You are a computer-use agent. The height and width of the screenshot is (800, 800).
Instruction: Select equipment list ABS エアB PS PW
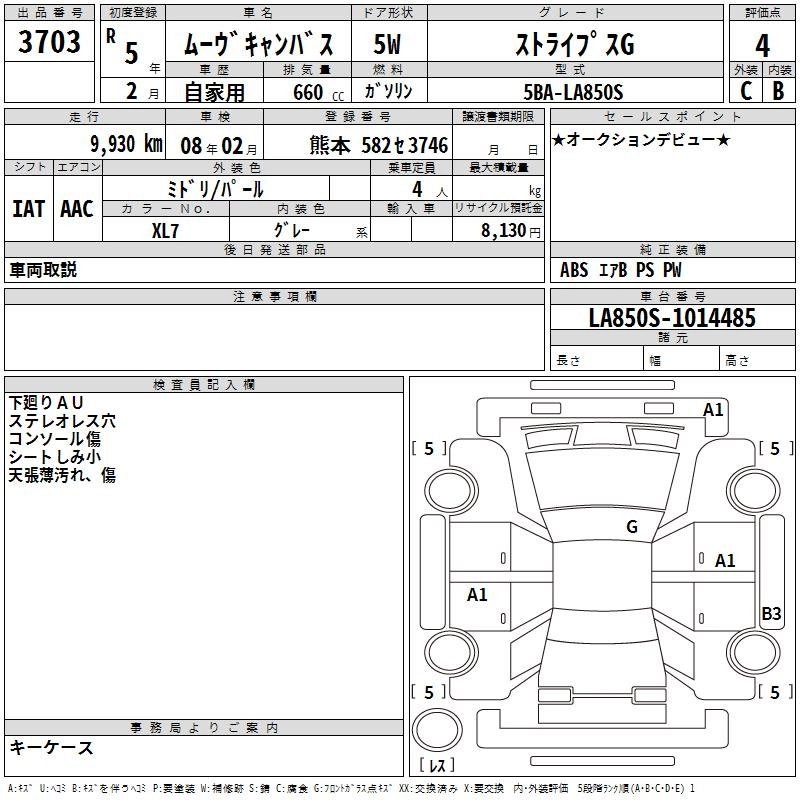(620, 270)
